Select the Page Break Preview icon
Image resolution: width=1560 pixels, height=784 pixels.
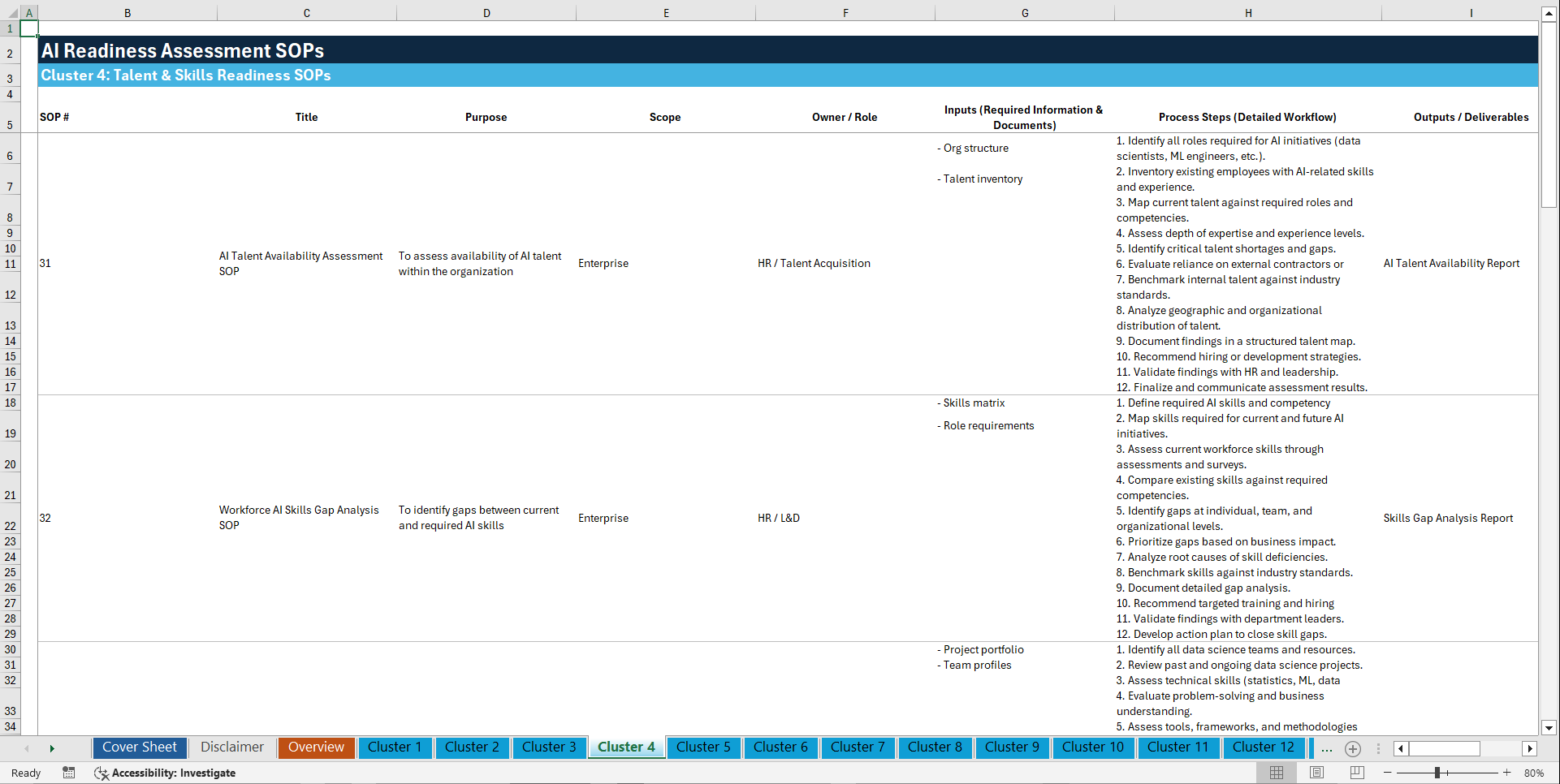pyautogui.click(x=1356, y=773)
